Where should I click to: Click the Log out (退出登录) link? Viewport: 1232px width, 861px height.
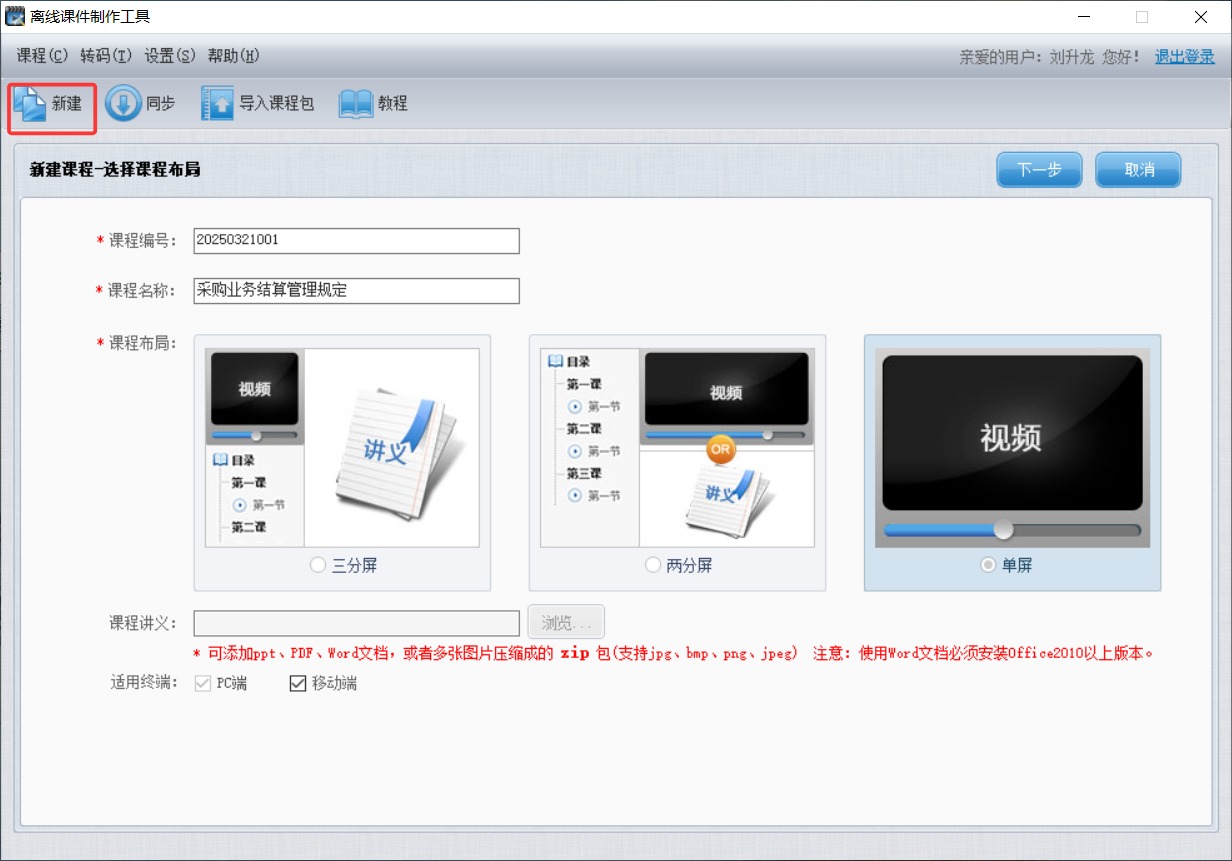point(1184,57)
